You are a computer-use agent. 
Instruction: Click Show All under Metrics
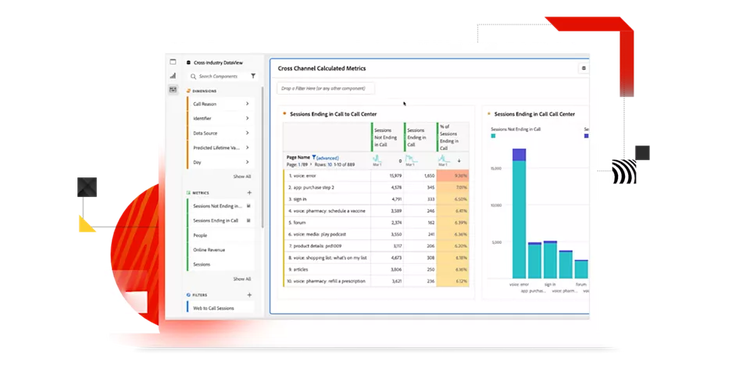point(242,279)
